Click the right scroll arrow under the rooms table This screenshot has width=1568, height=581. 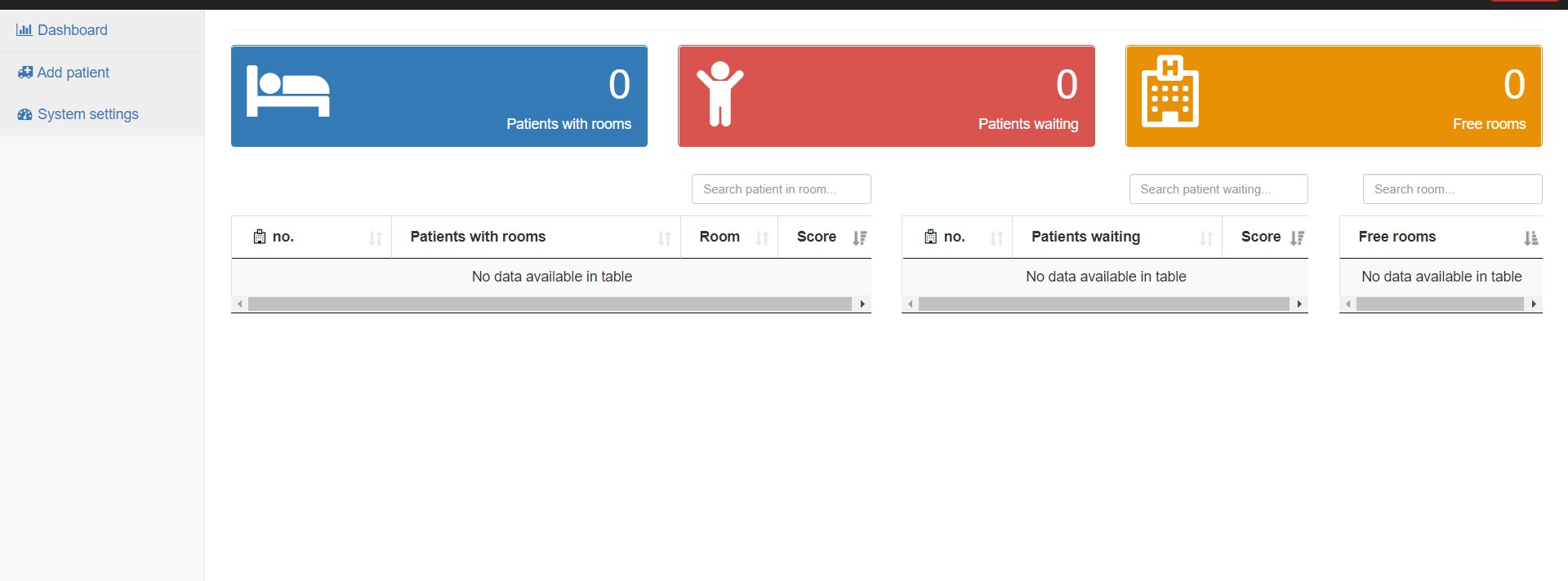pos(862,303)
